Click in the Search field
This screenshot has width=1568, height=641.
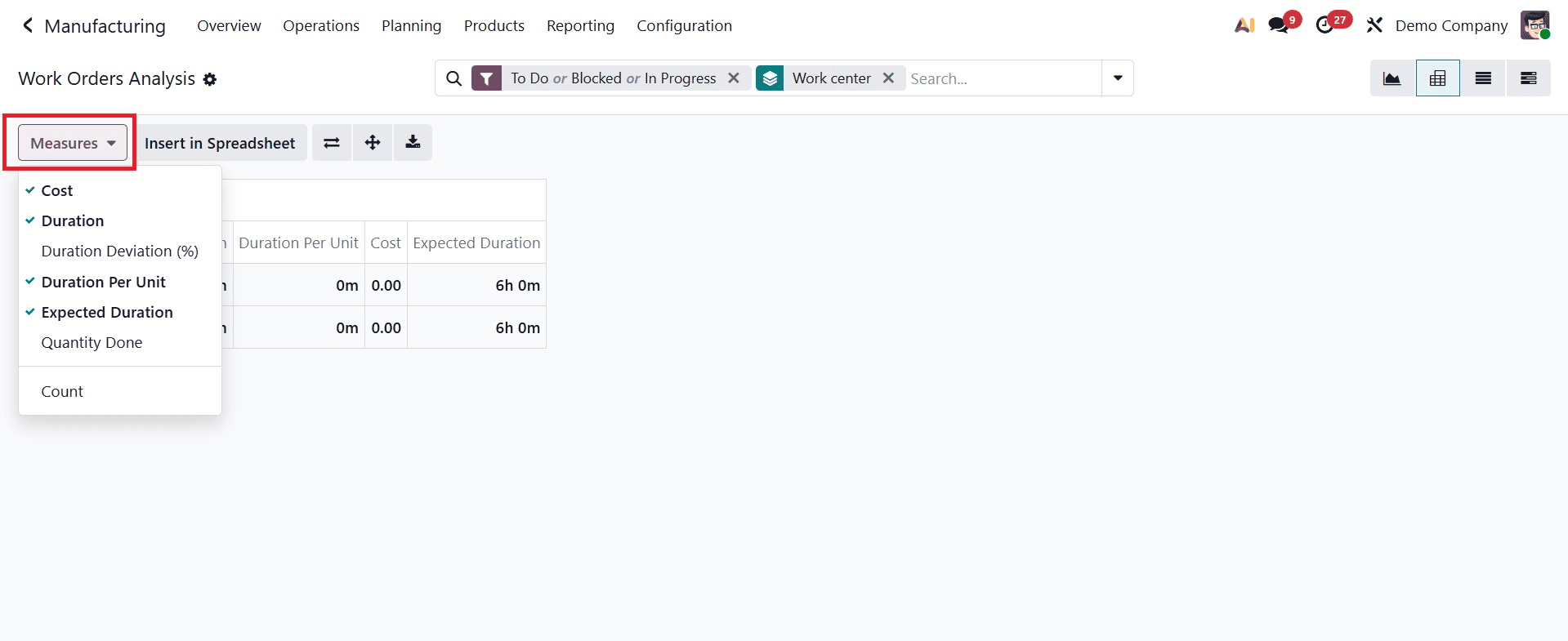click(x=1003, y=78)
